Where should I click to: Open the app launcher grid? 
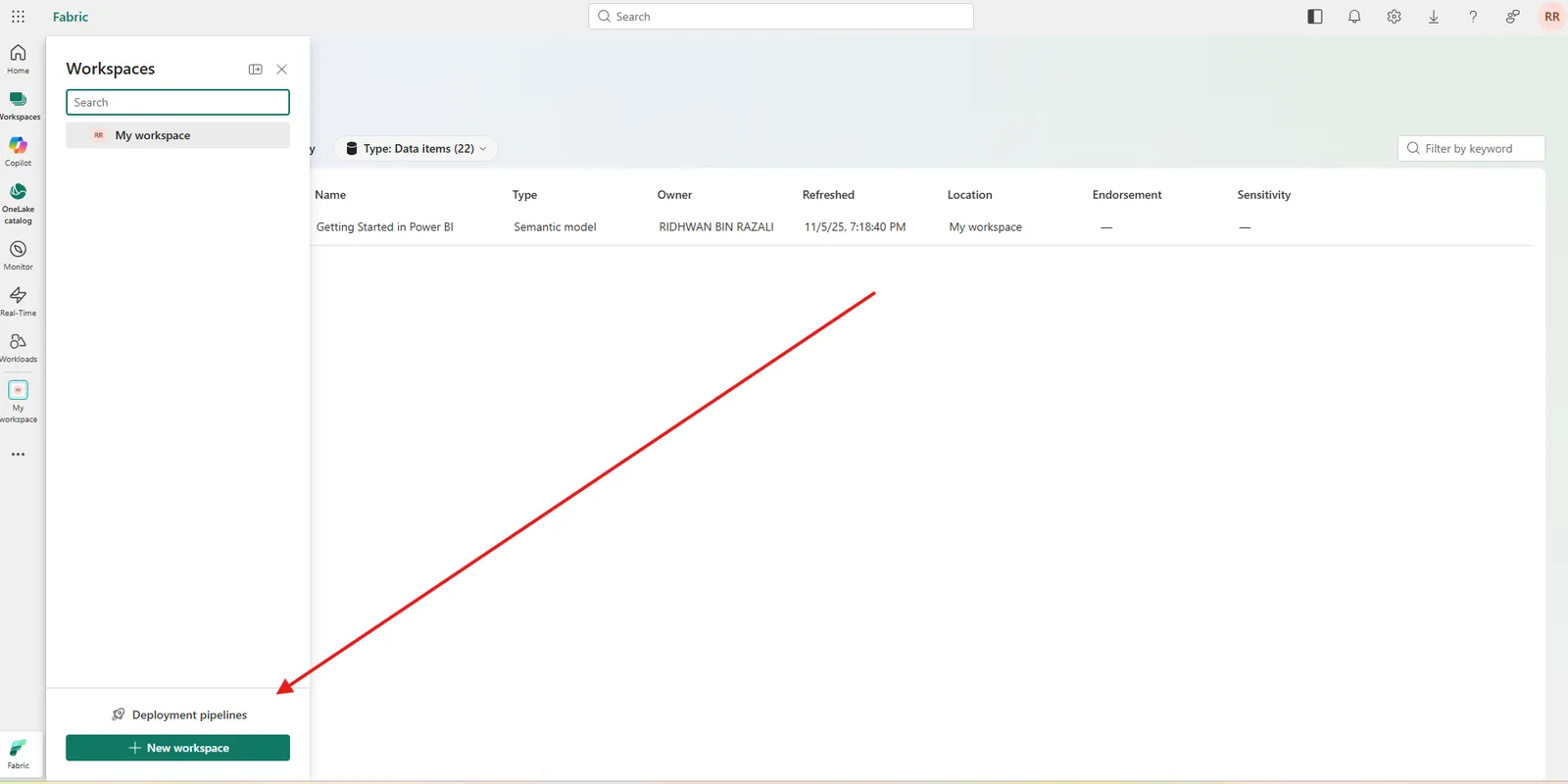point(18,17)
